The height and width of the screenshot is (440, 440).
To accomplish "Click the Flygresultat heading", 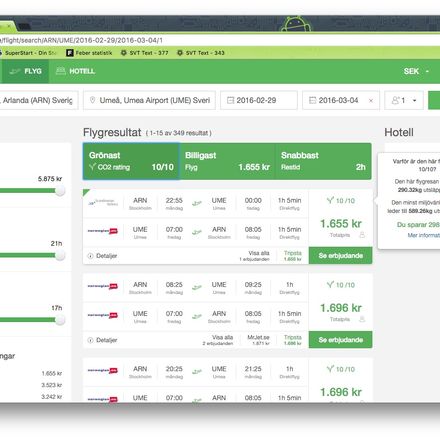I will click(112, 132).
